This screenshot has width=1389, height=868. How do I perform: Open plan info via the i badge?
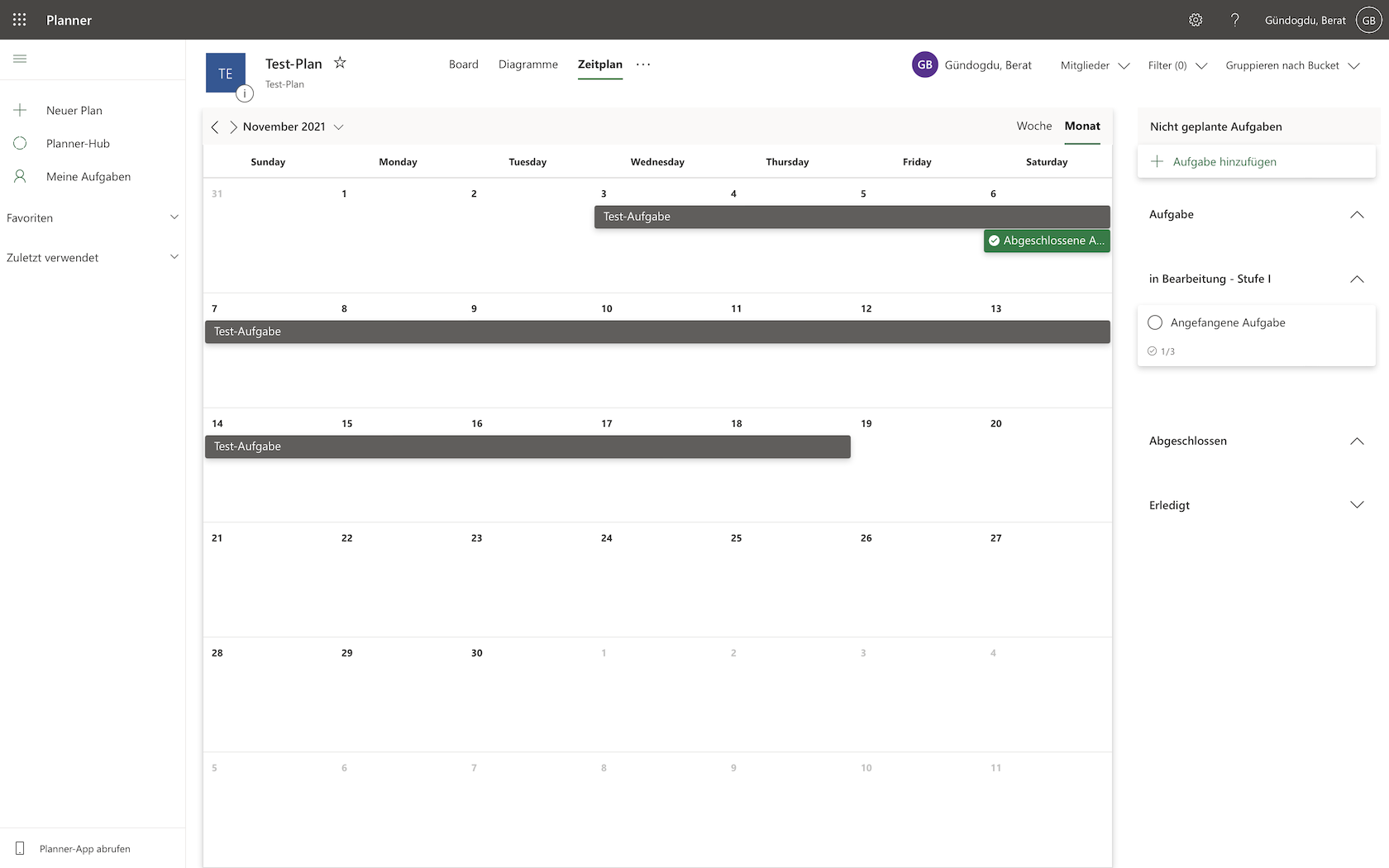(x=245, y=93)
